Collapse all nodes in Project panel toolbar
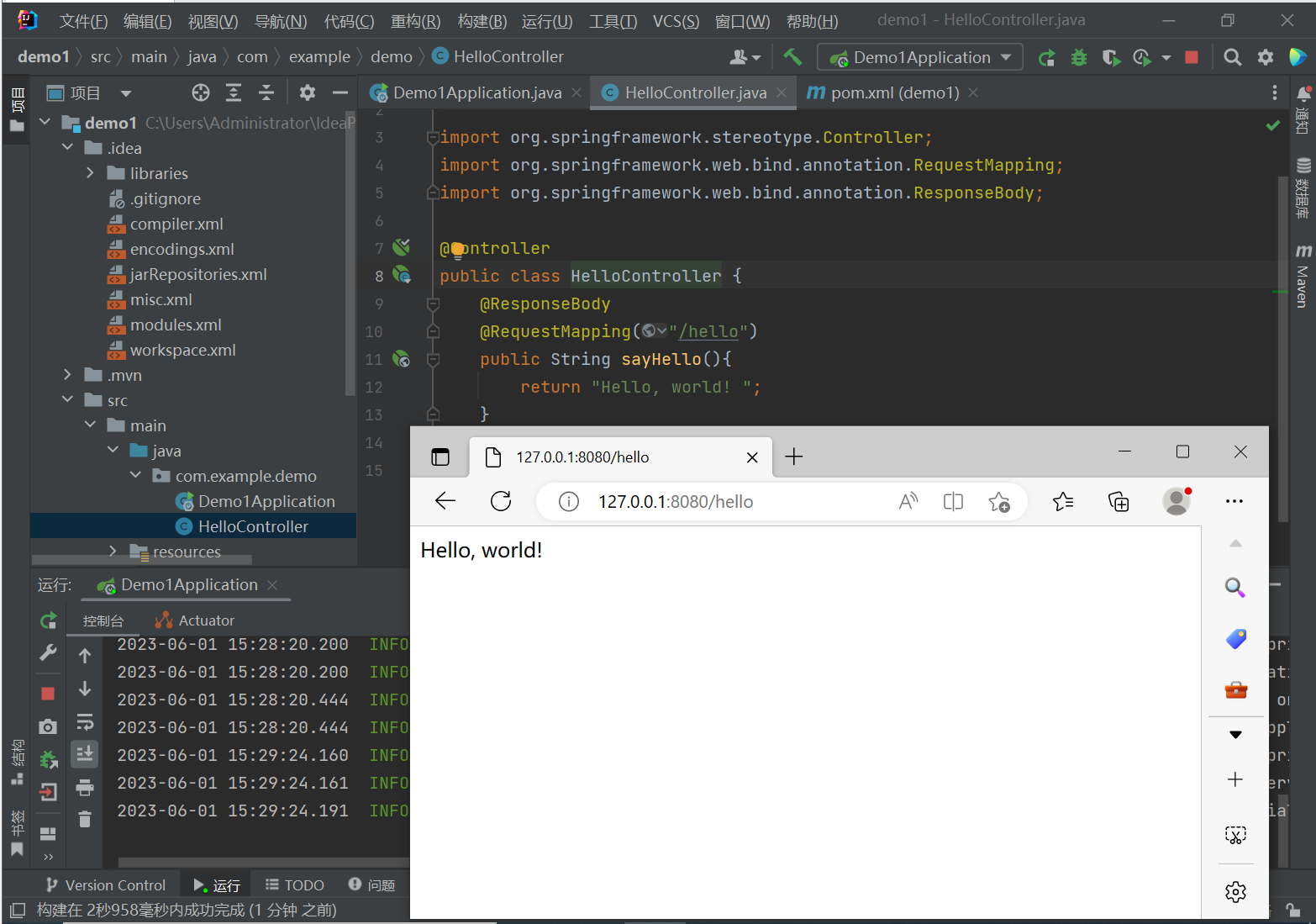1316x924 pixels. (x=266, y=92)
